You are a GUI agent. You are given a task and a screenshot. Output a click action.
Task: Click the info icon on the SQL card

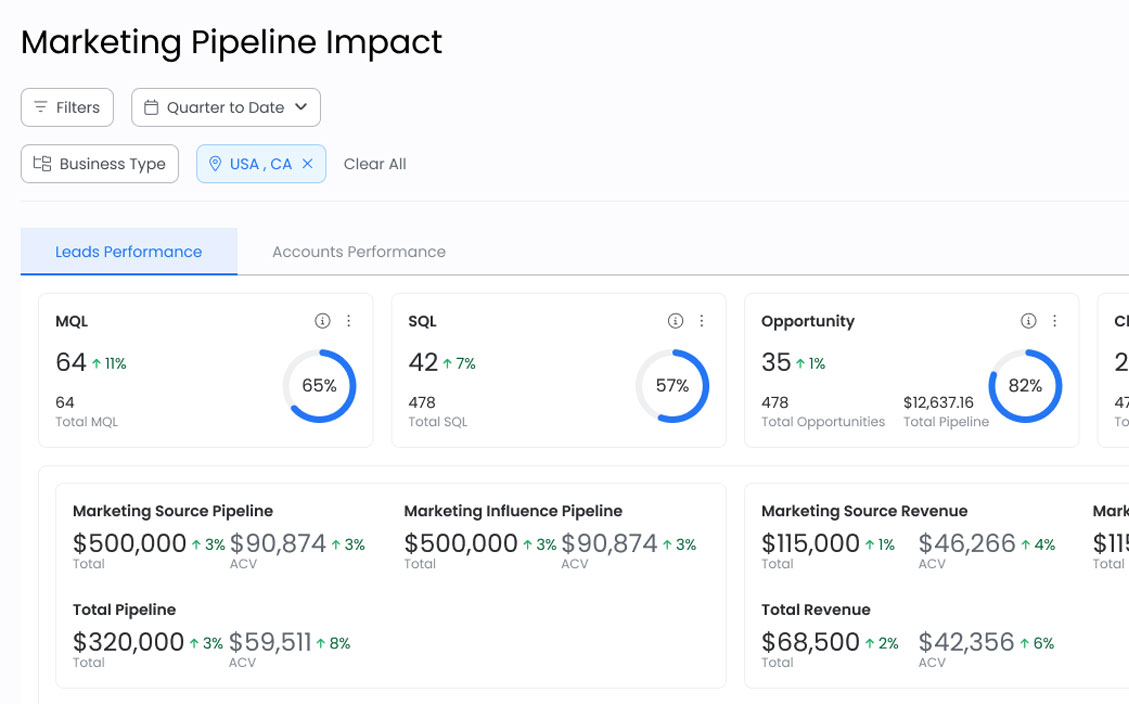point(675,321)
